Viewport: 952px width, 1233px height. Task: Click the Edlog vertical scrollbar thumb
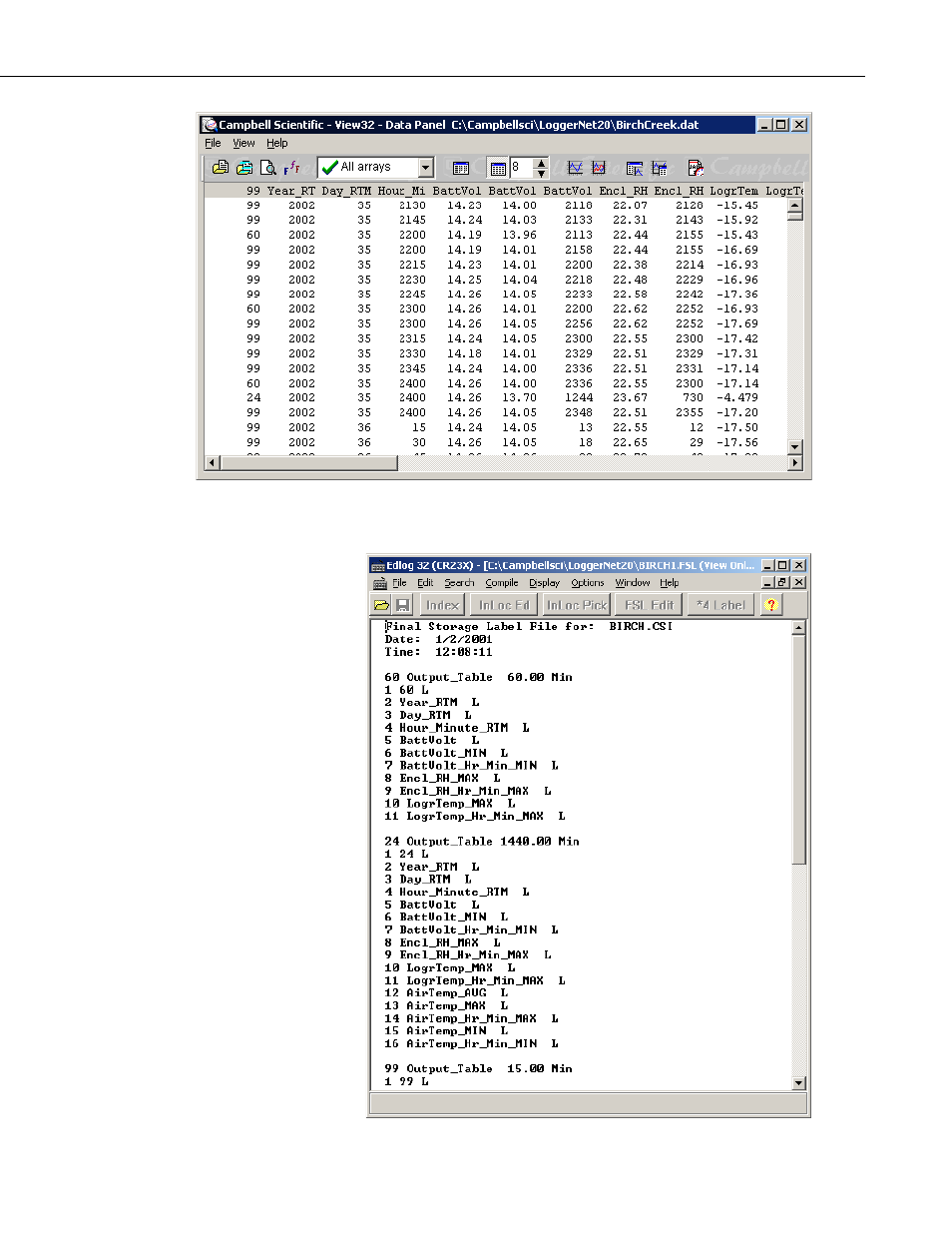tap(798, 750)
